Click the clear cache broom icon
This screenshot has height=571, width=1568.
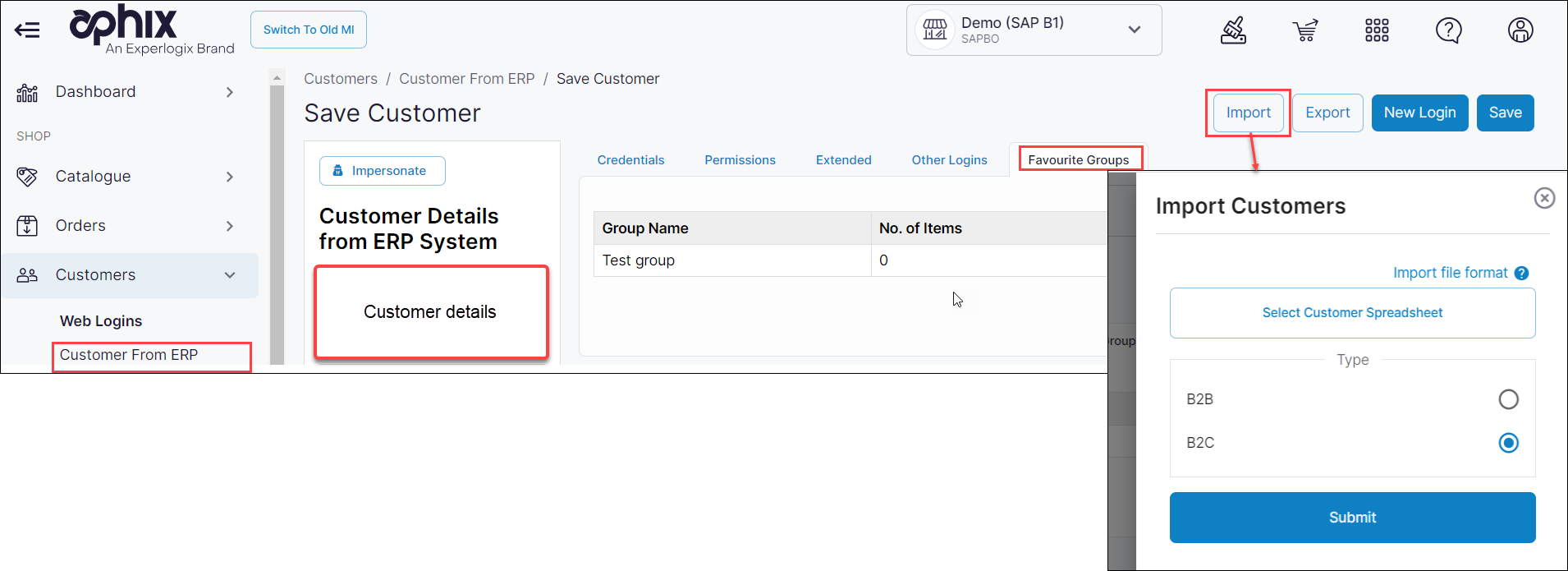click(1233, 30)
